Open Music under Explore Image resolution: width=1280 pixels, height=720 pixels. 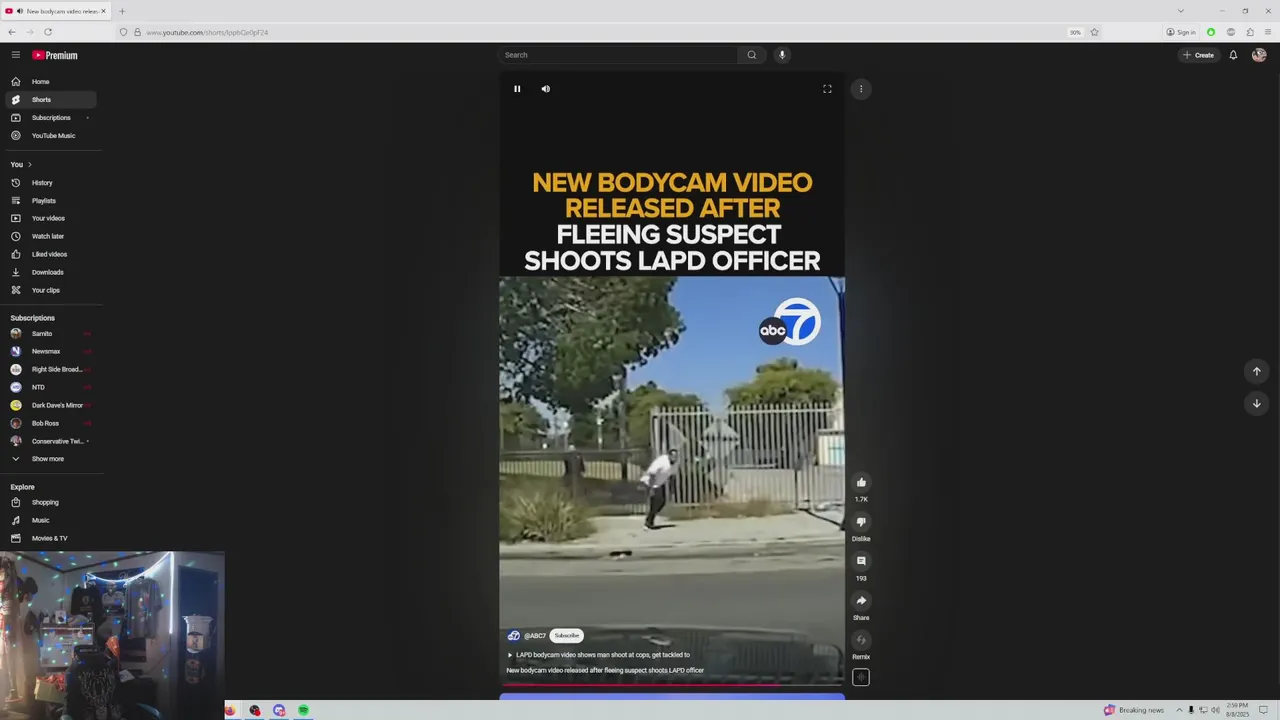pos(50,520)
